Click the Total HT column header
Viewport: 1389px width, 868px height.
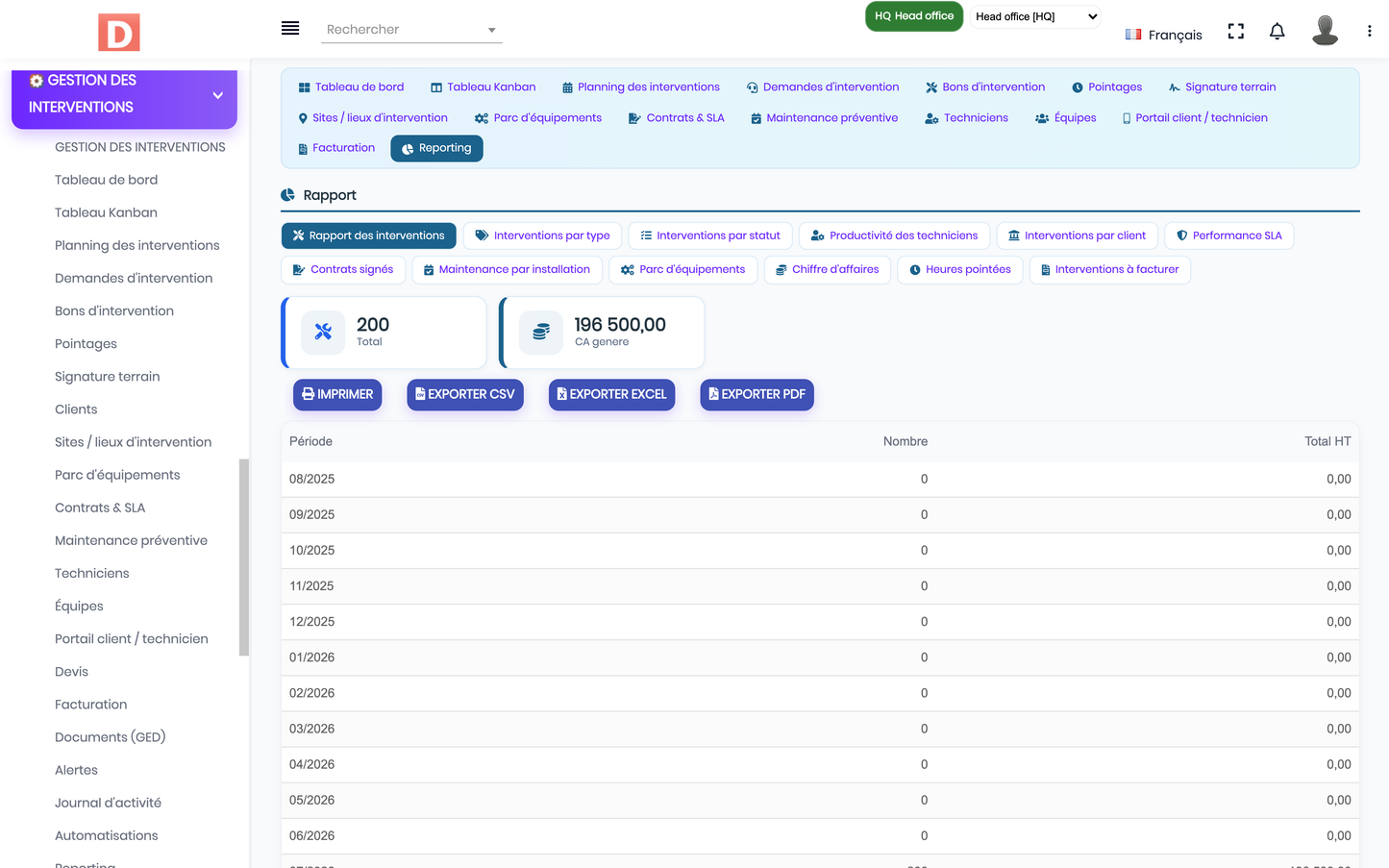1327,442
